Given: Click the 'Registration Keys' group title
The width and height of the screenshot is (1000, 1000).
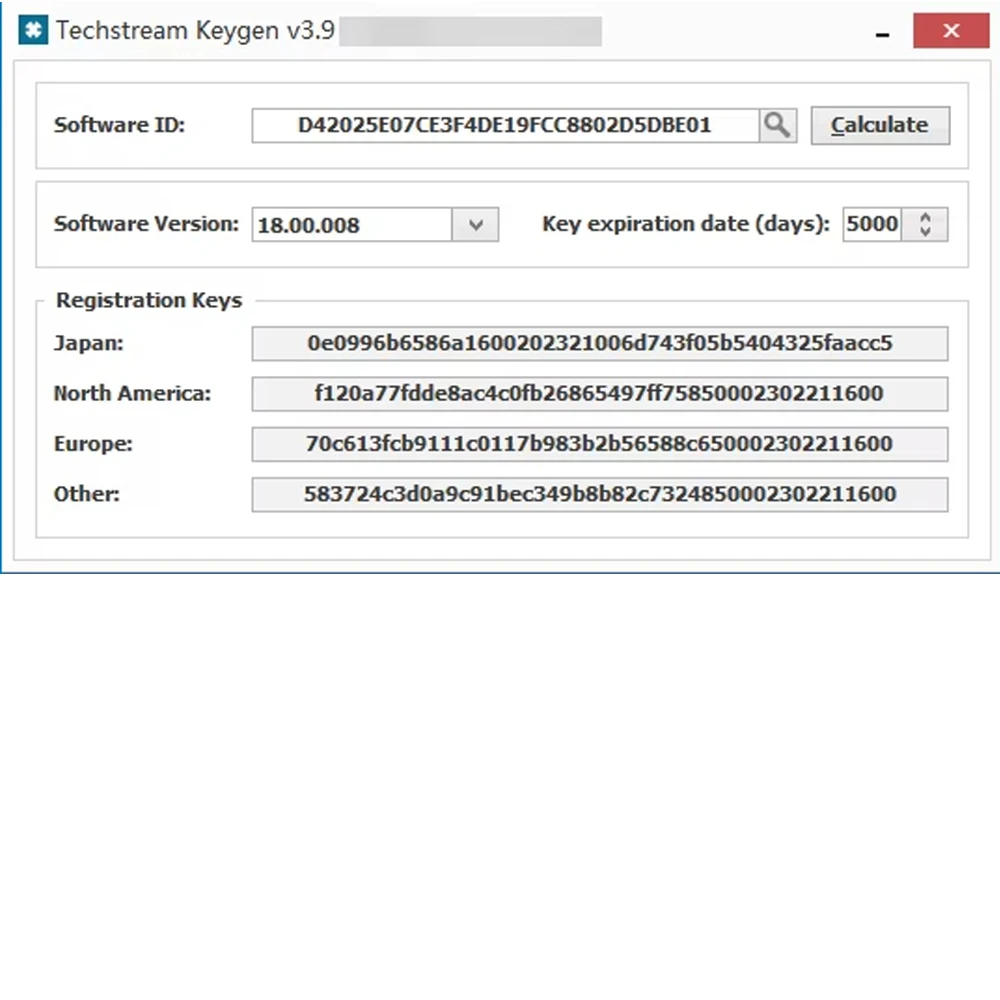Looking at the screenshot, I should click(x=149, y=300).
